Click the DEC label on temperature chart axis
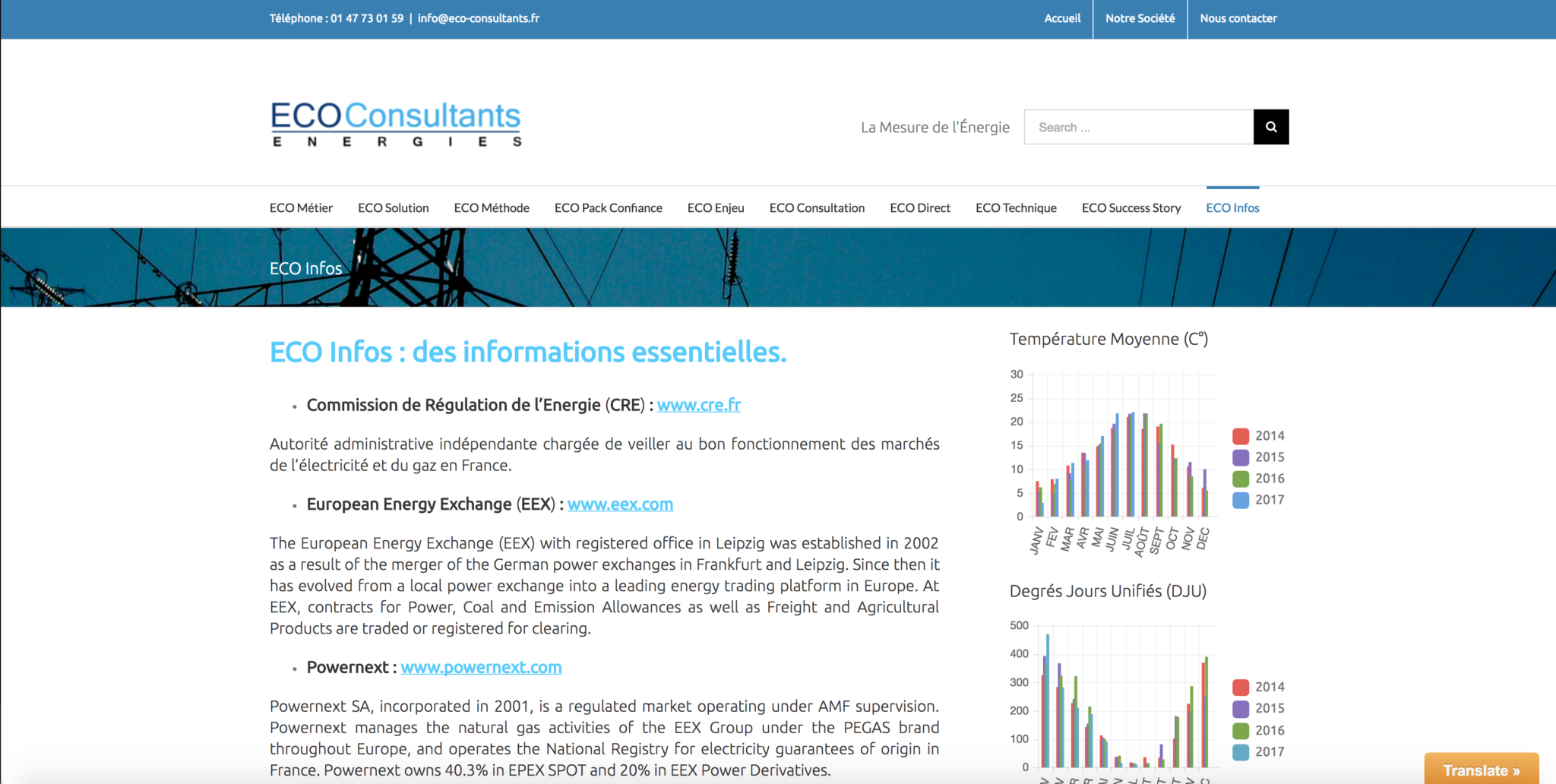Viewport: 1556px width, 784px height. coord(1202,538)
